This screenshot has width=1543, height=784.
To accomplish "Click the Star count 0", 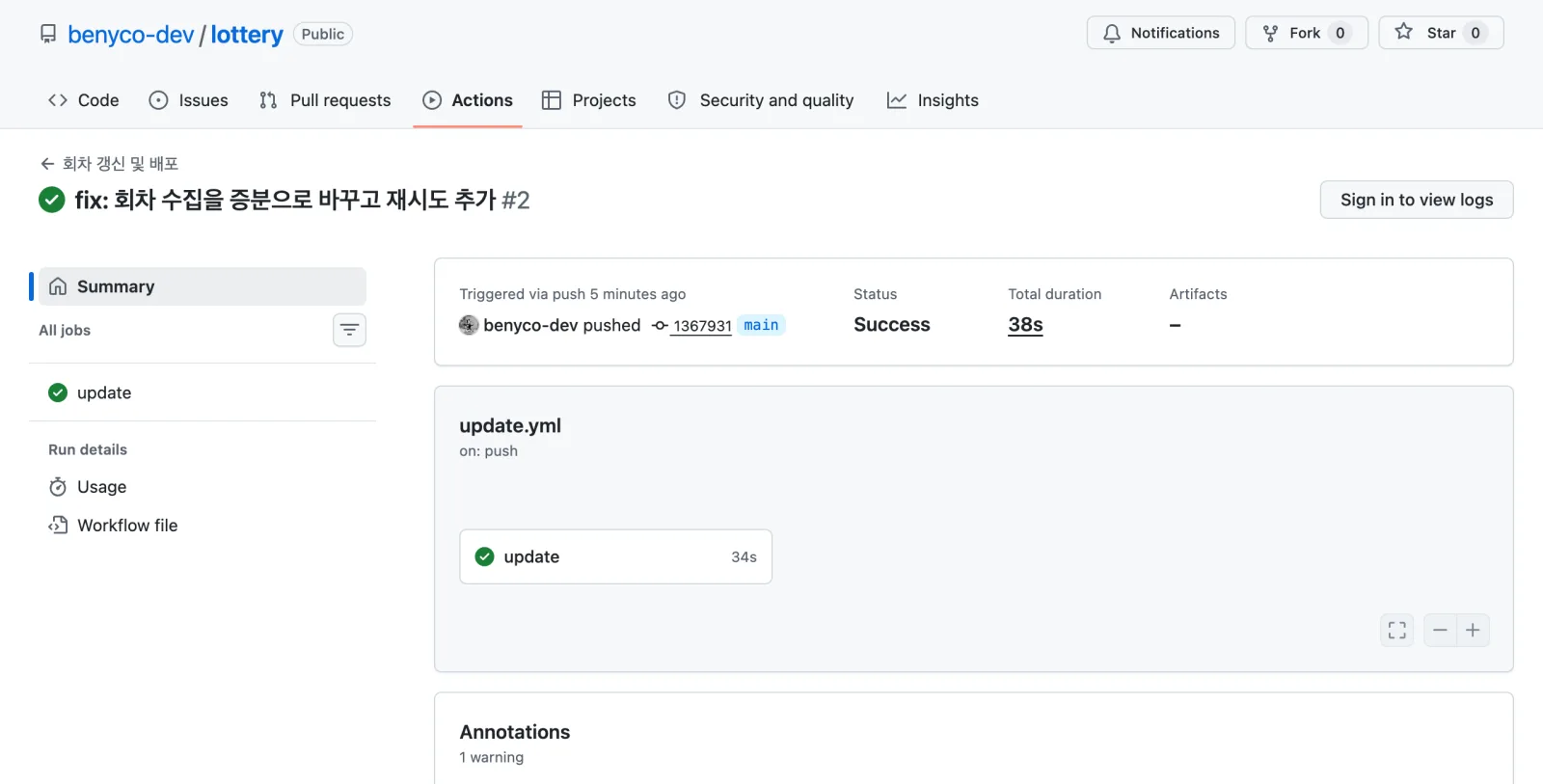I will pyautogui.click(x=1475, y=33).
